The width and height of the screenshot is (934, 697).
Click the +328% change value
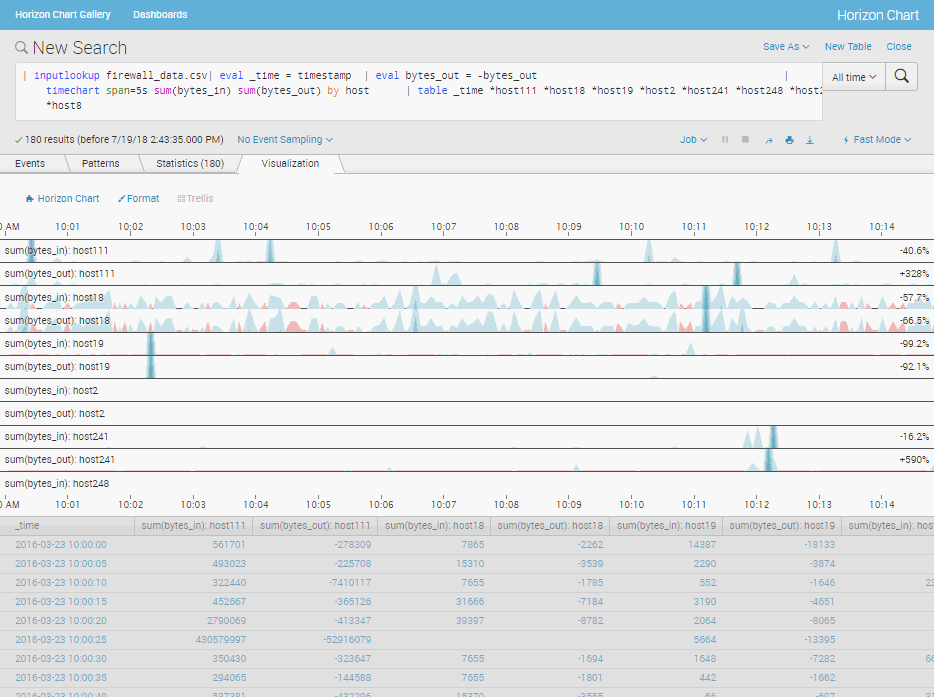pos(914,273)
